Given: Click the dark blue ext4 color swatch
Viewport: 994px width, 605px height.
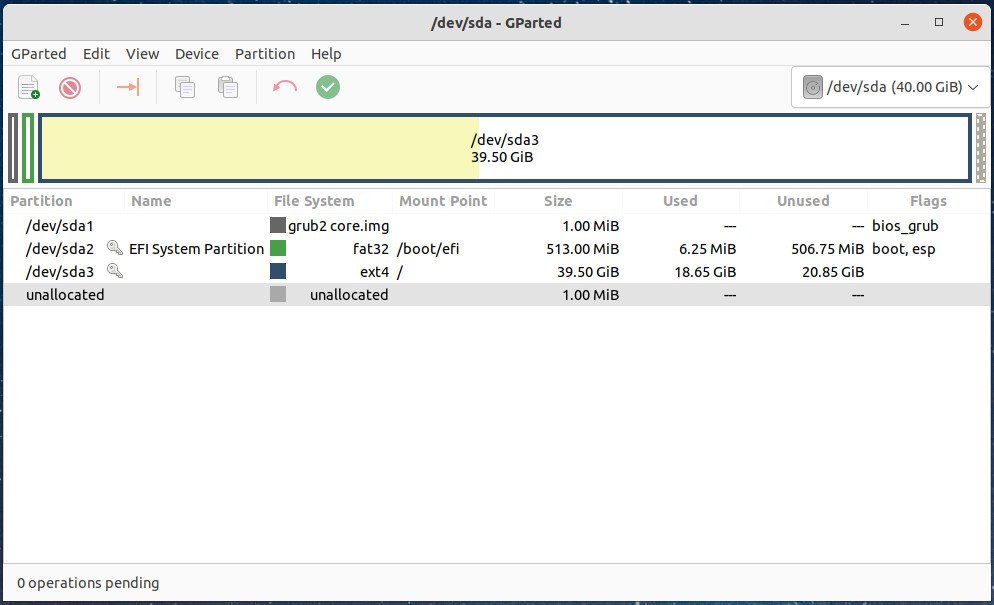Looking at the screenshot, I should click(x=278, y=271).
